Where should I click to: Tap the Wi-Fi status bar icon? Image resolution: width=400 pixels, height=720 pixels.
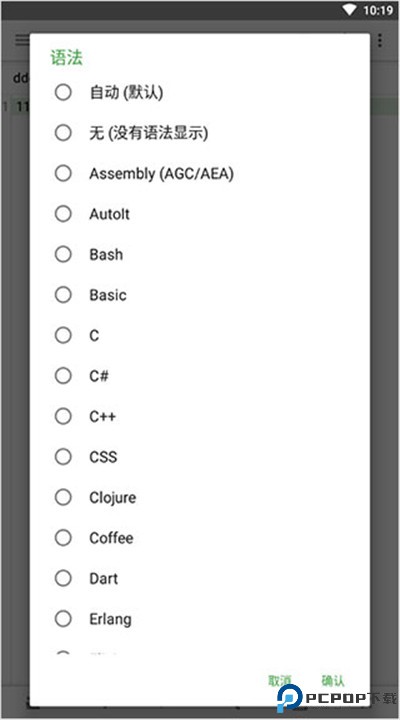coord(349,10)
